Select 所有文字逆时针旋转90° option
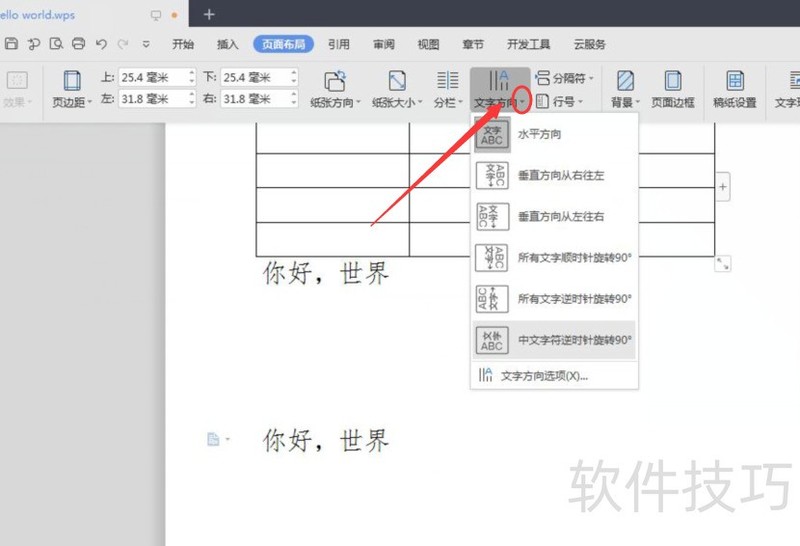The height and width of the screenshot is (546, 800). pyautogui.click(x=555, y=299)
